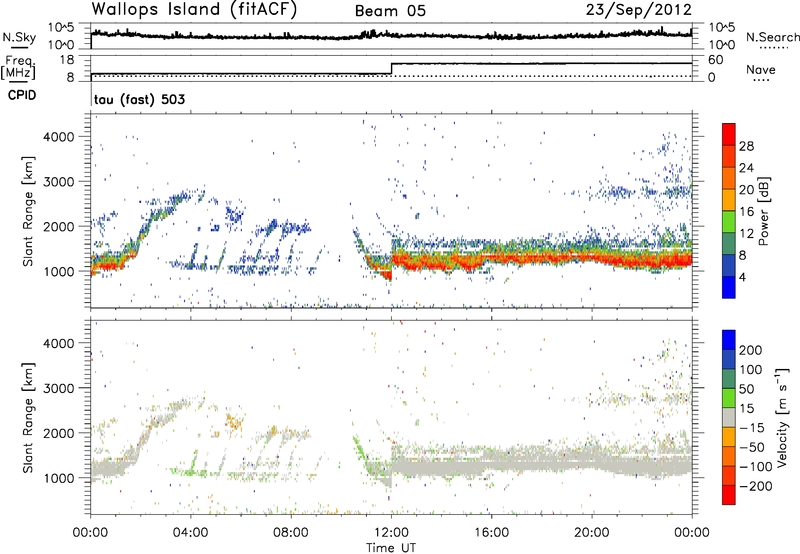Image resolution: width=800 pixels, height=554 pixels.
Task: Click the "Nave" legend label
Action: 761,69
